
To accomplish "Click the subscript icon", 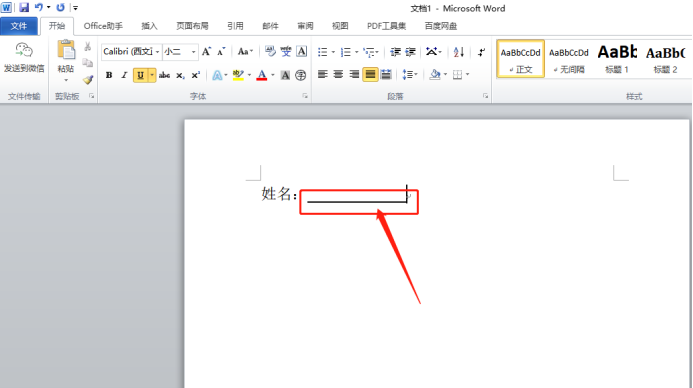I will (180, 76).
